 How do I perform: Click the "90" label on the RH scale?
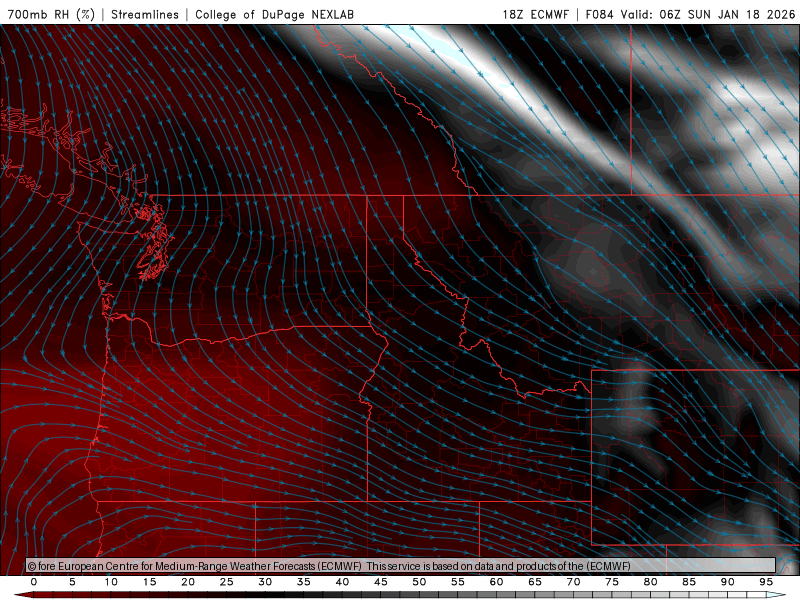tap(727, 582)
